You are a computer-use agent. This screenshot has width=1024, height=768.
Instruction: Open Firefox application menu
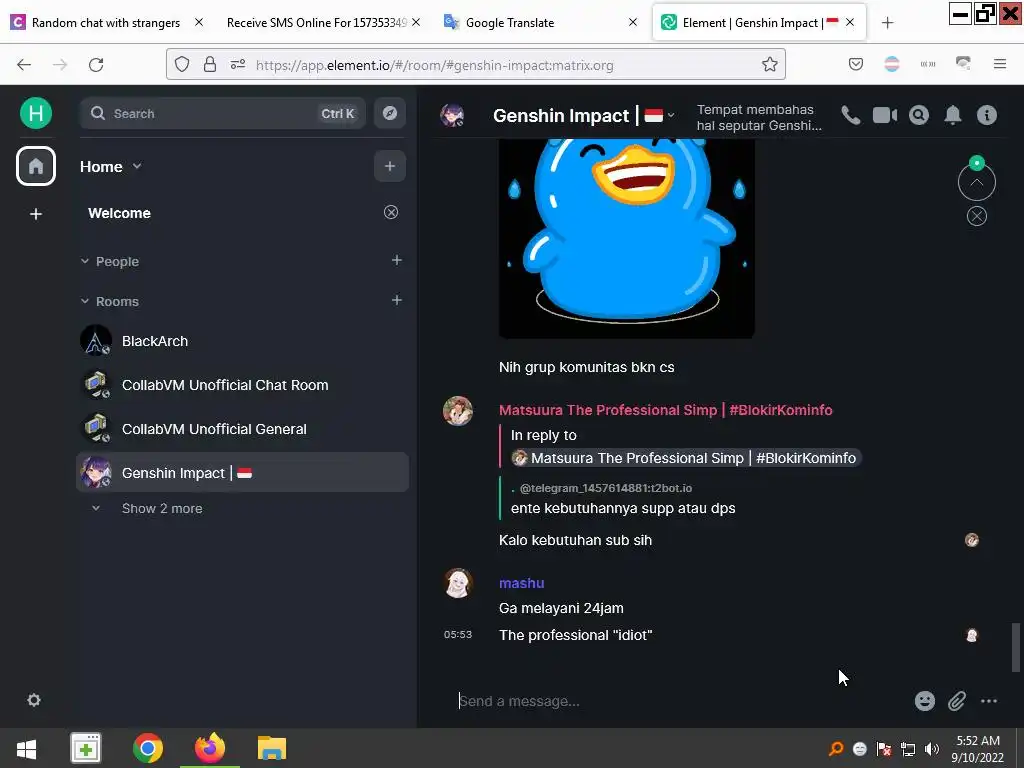coord(999,64)
